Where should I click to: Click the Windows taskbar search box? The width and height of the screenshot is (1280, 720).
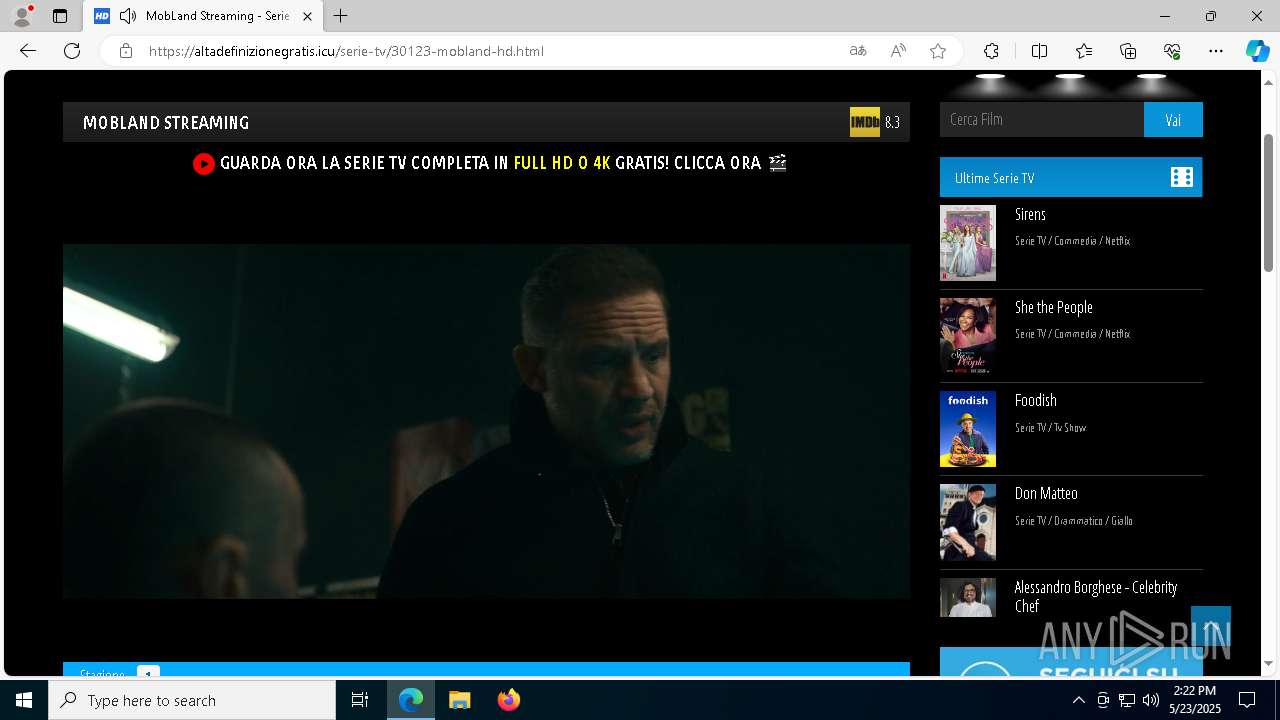pos(192,700)
